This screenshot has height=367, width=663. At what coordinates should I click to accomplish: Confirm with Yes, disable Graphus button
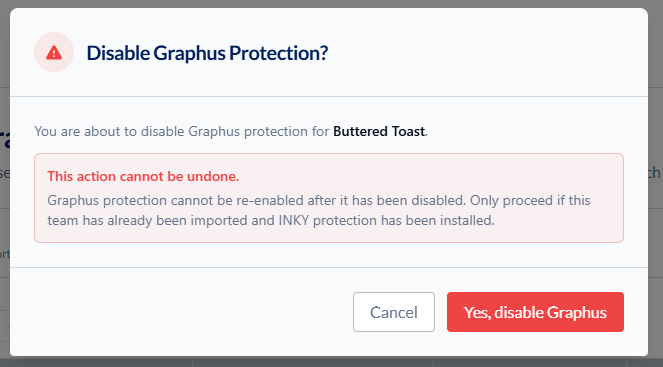pos(535,312)
